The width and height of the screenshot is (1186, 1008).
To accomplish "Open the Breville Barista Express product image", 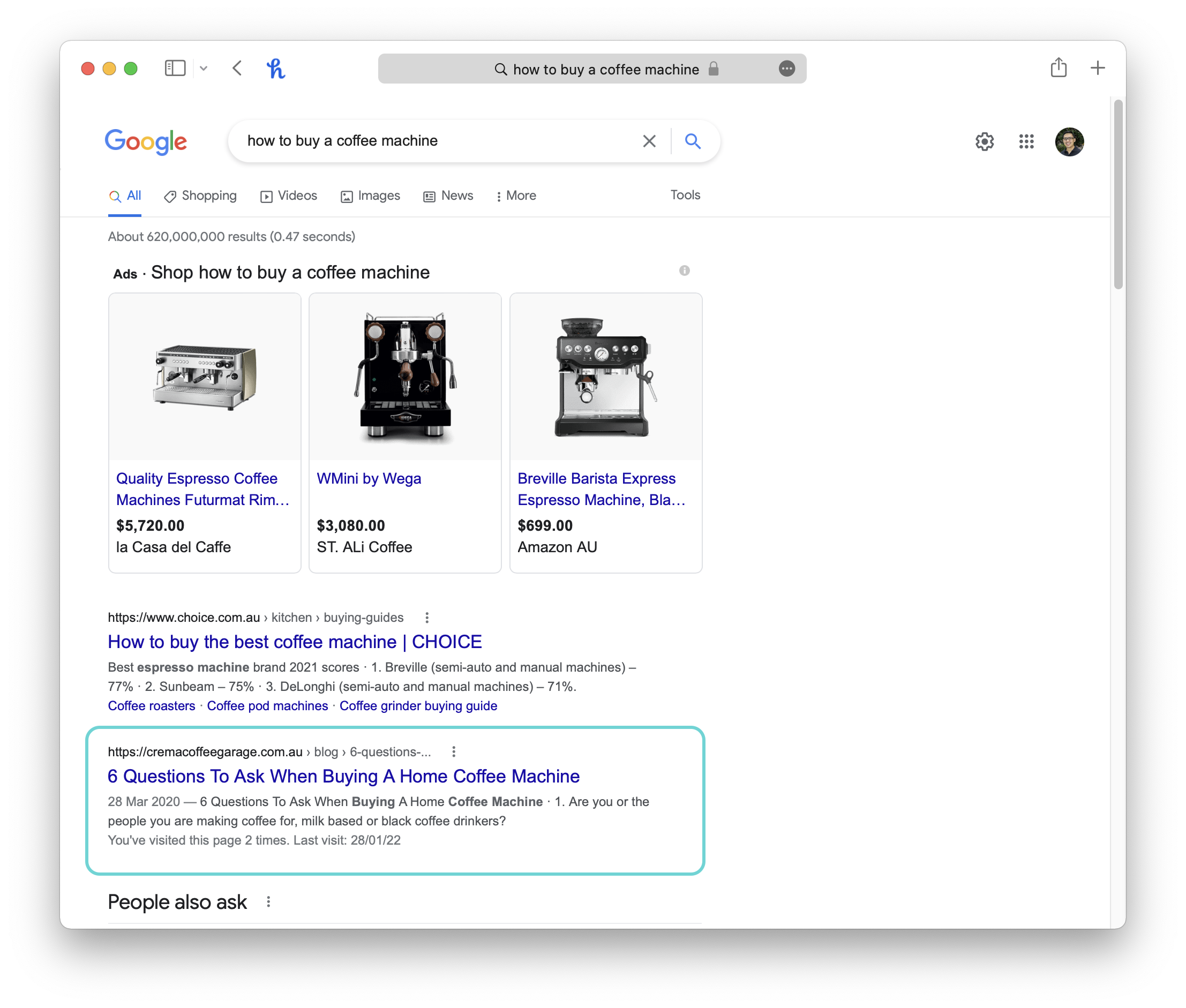I will pyautogui.click(x=606, y=377).
